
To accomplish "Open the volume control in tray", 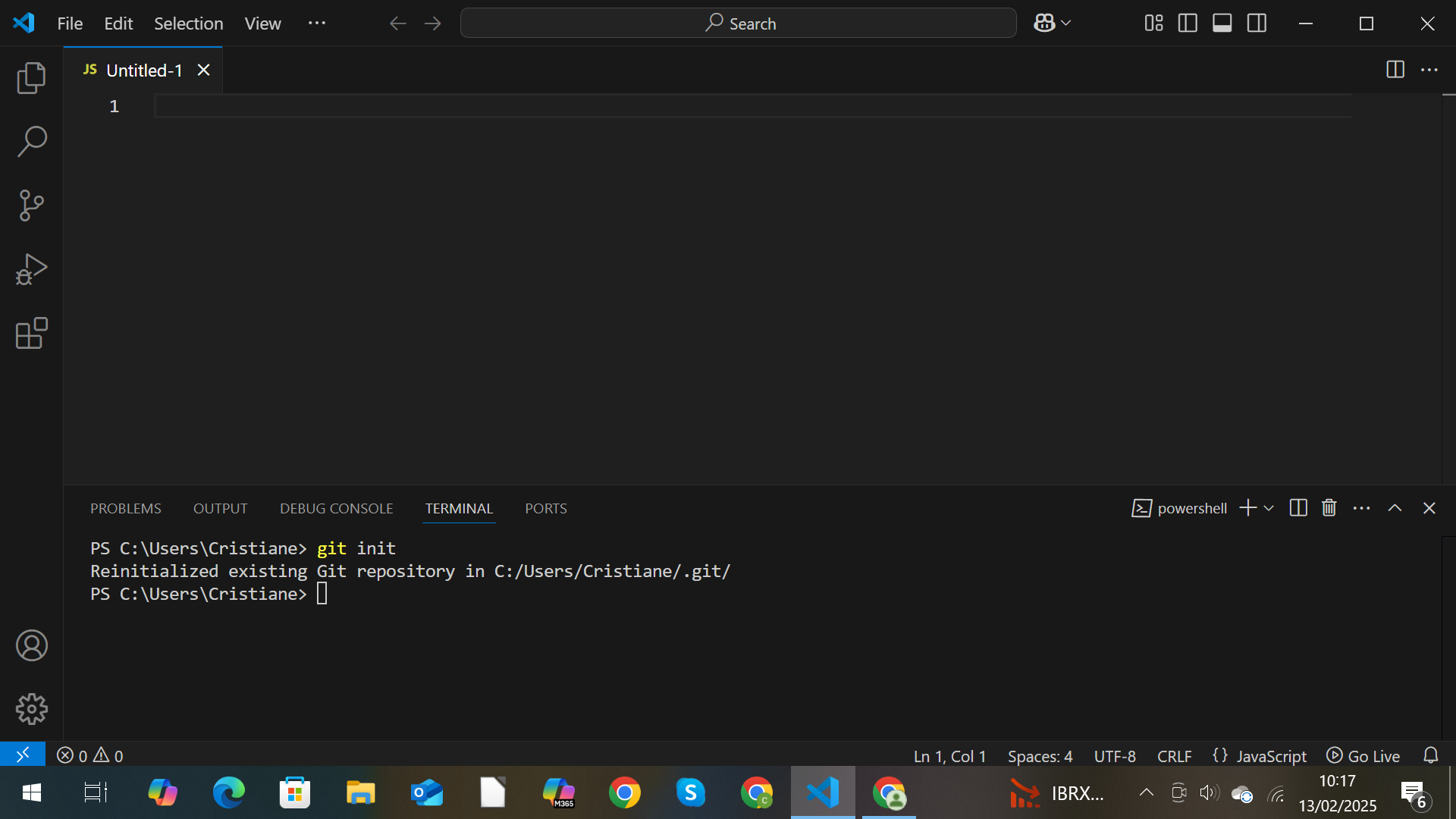I will tap(1209, 793).
